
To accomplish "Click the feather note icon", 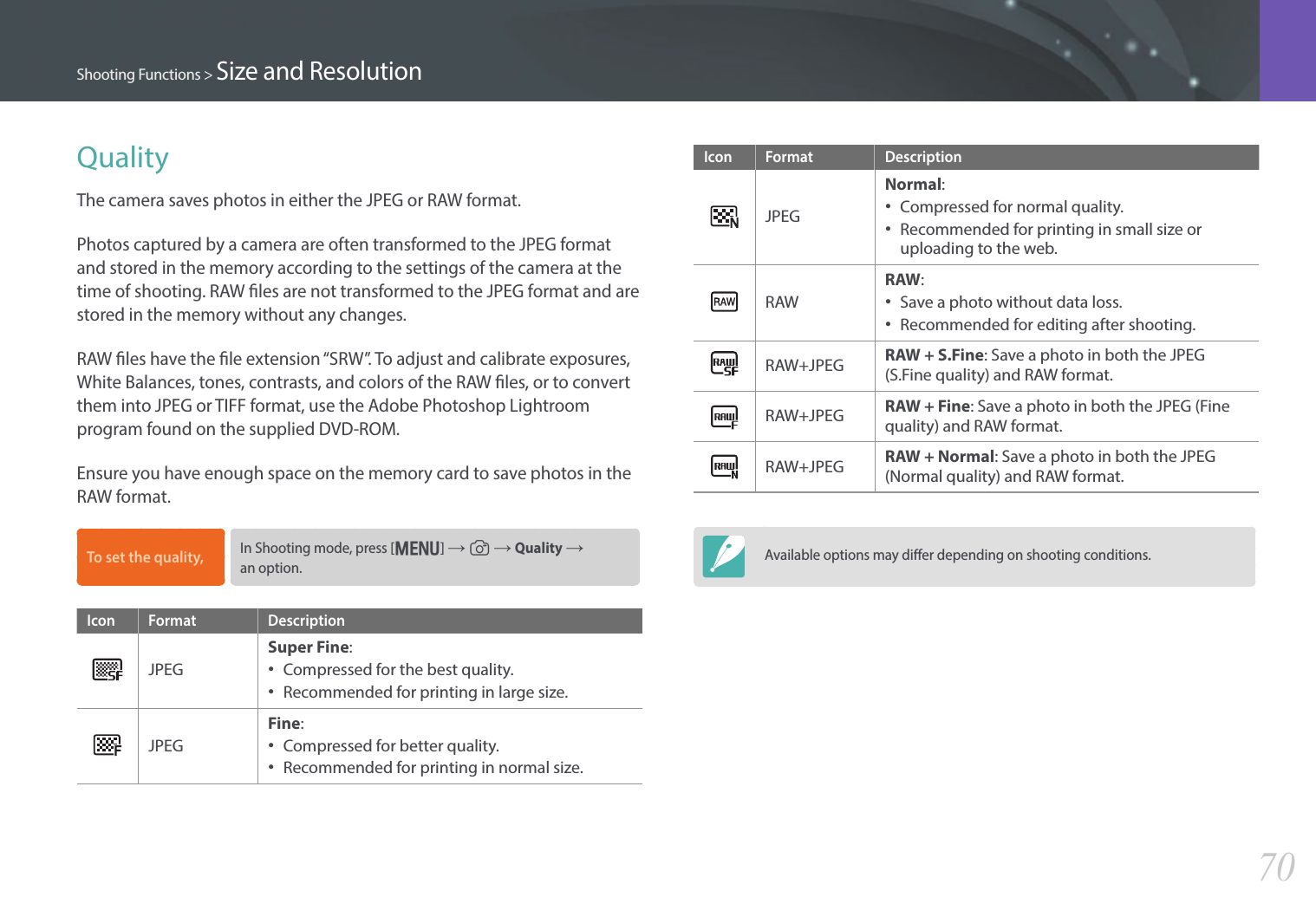I will (724, 556).
